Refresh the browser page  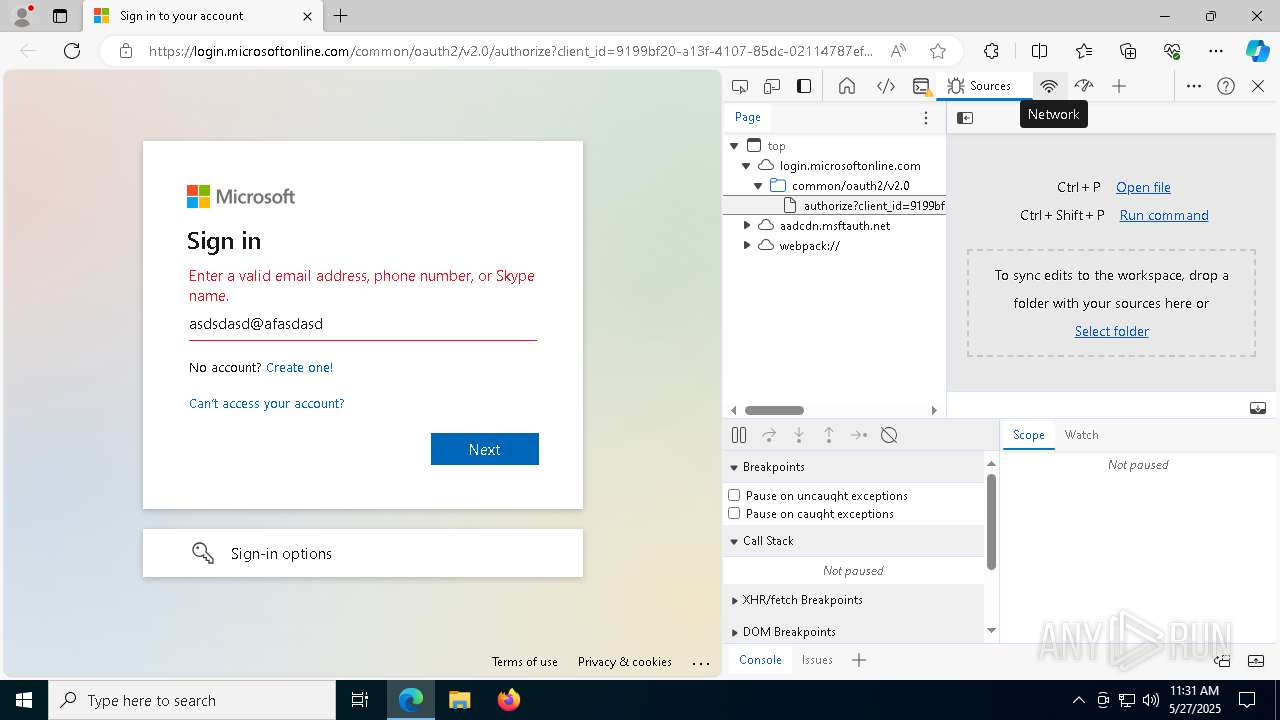(x=72, y=51)
